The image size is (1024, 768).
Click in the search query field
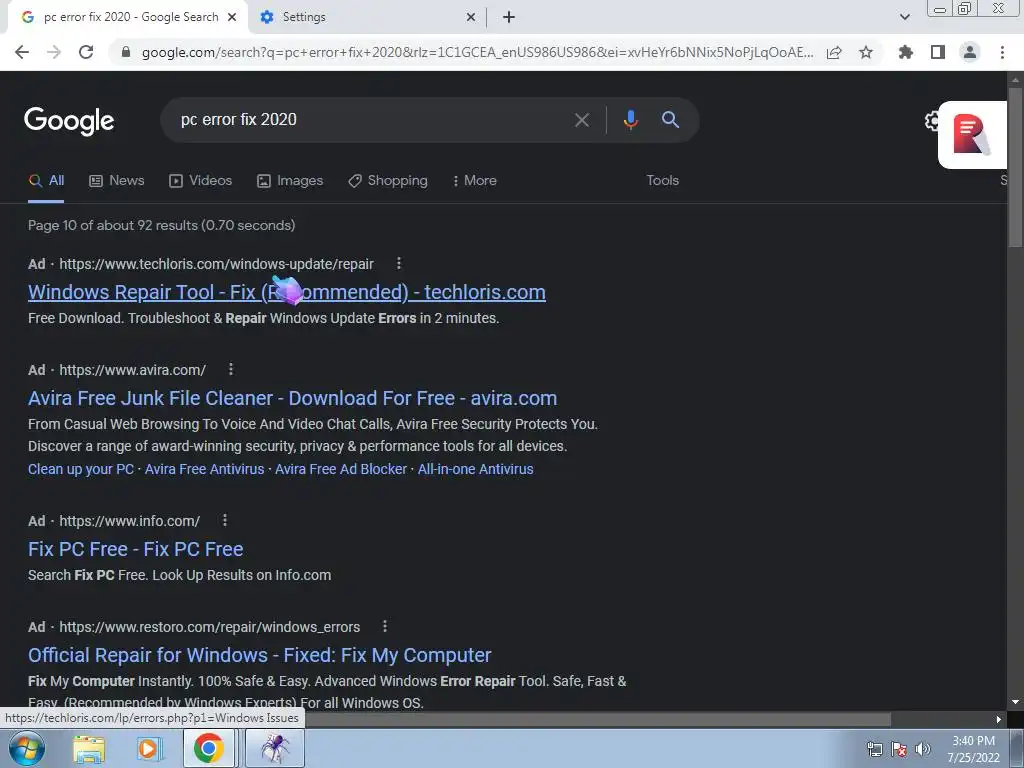369,120
